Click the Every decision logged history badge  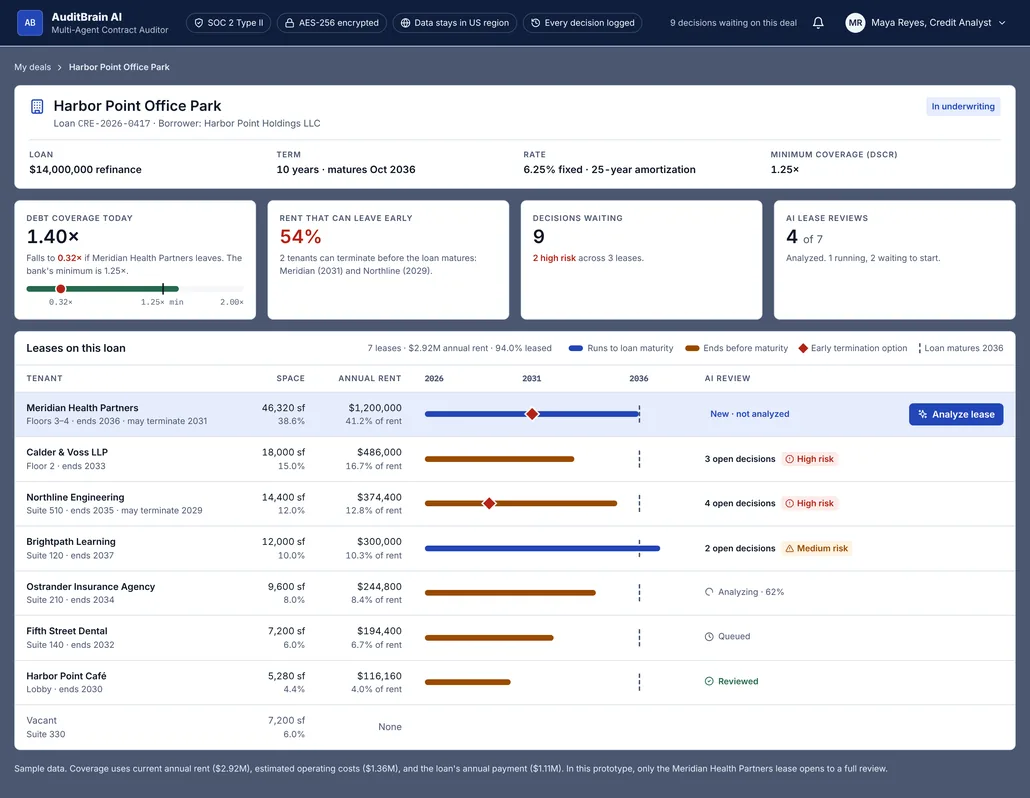[583, 22]
